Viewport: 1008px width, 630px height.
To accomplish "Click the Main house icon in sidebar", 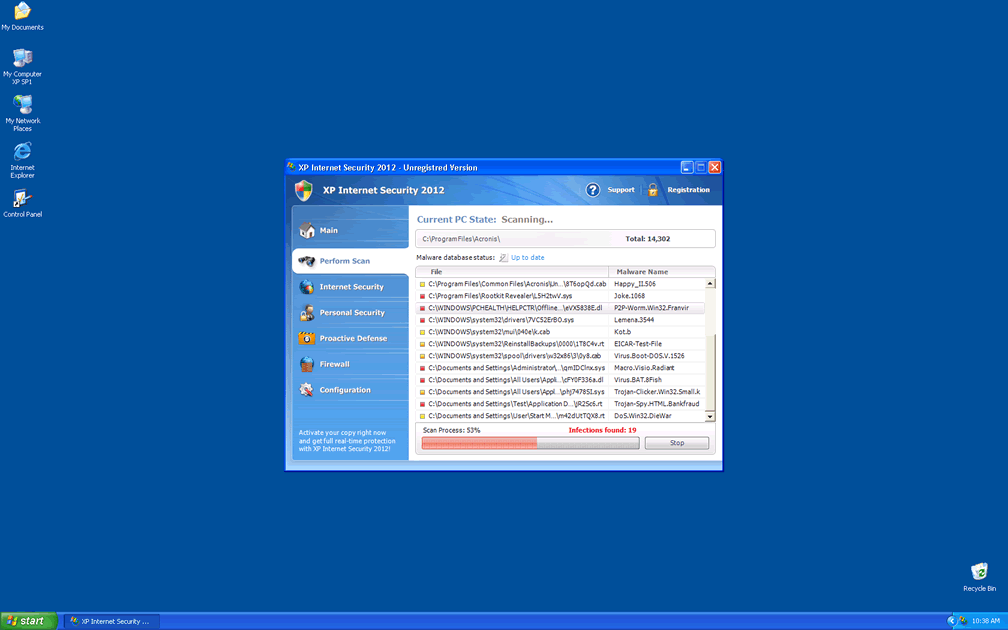I will 307,231.
